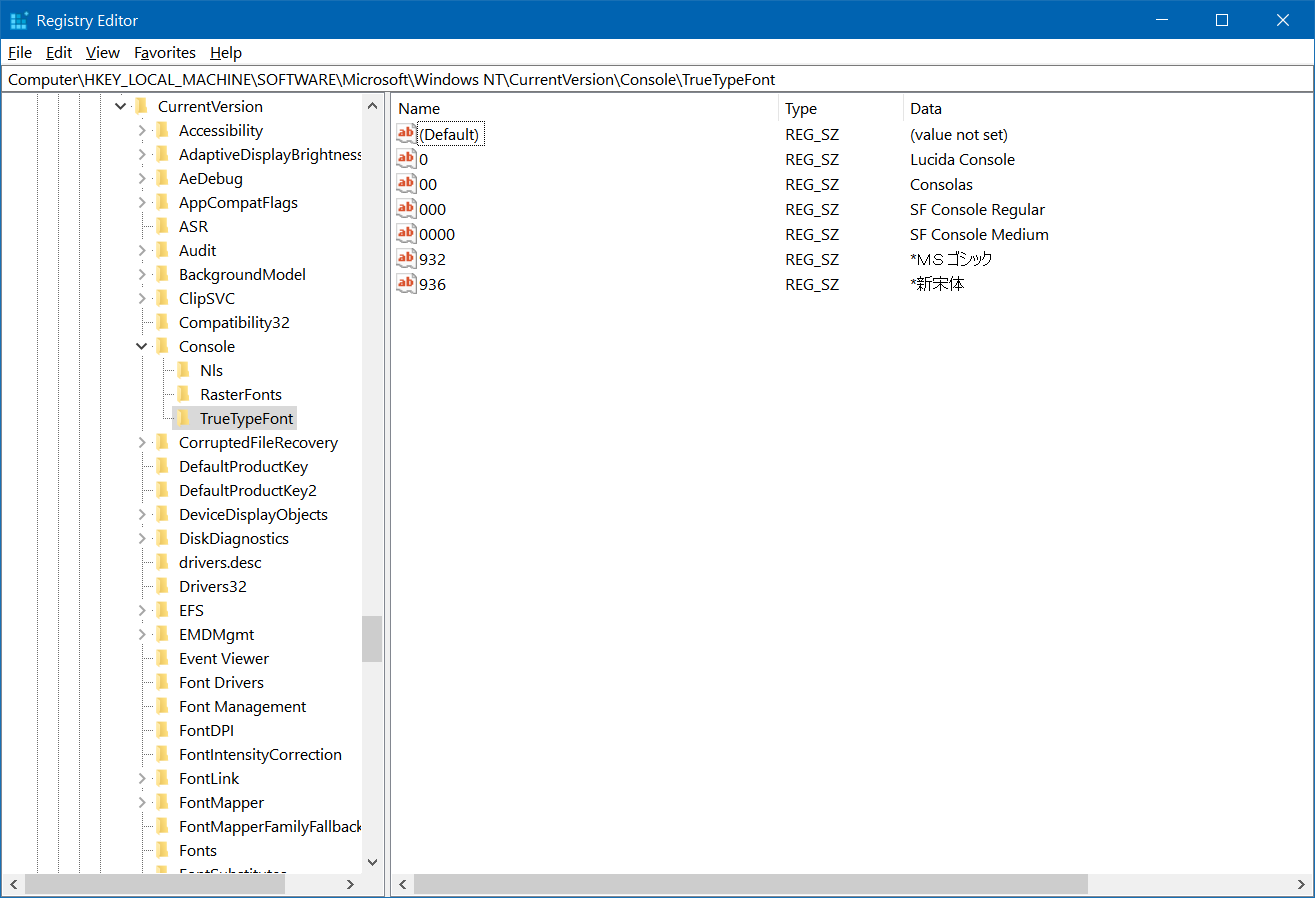
Task: Click the string icon of value 00
Action: click(x=406, y=183)
